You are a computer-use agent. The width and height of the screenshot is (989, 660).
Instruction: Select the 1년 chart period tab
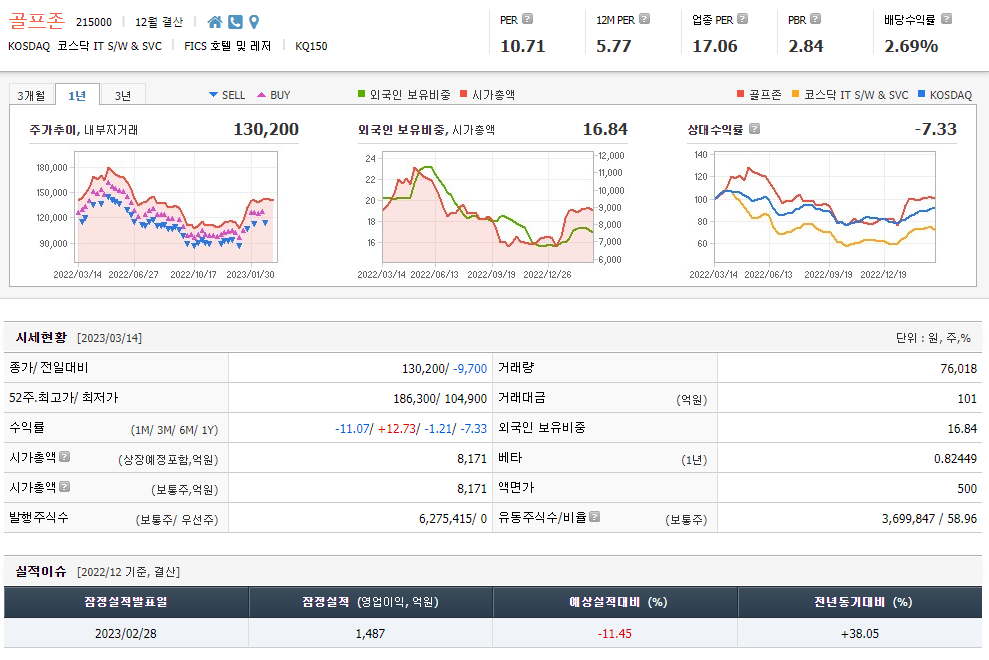click(x=77, y=95)
